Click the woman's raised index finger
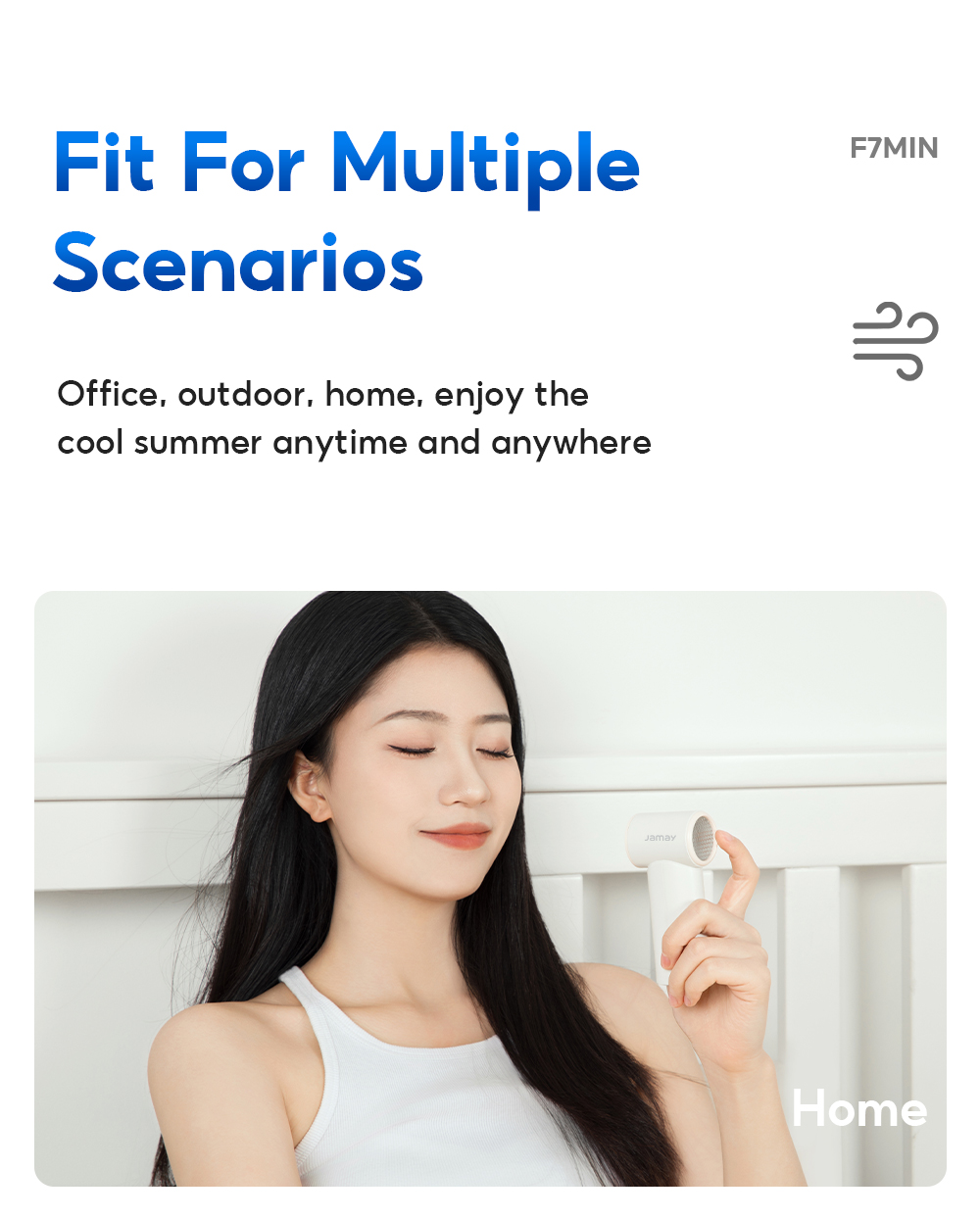980x1219 pixels. [x=737, y=868]
